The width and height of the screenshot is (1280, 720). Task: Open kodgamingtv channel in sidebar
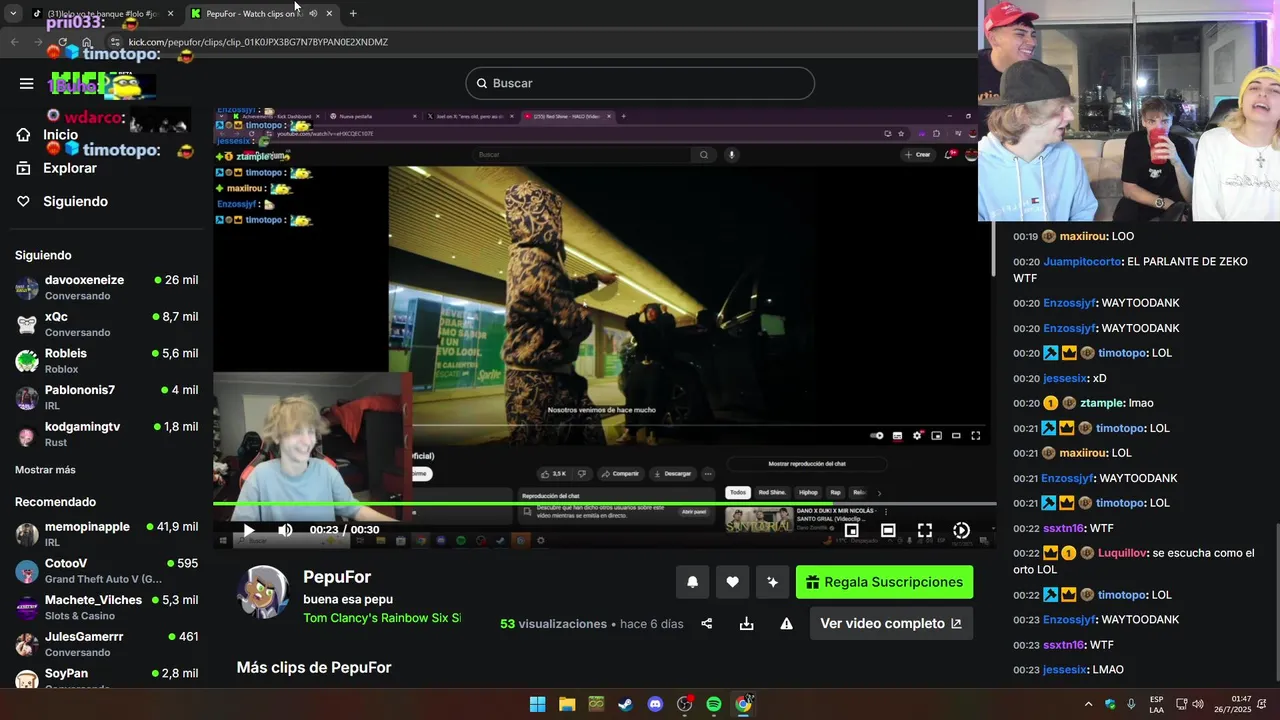click(x=106, y=434)
